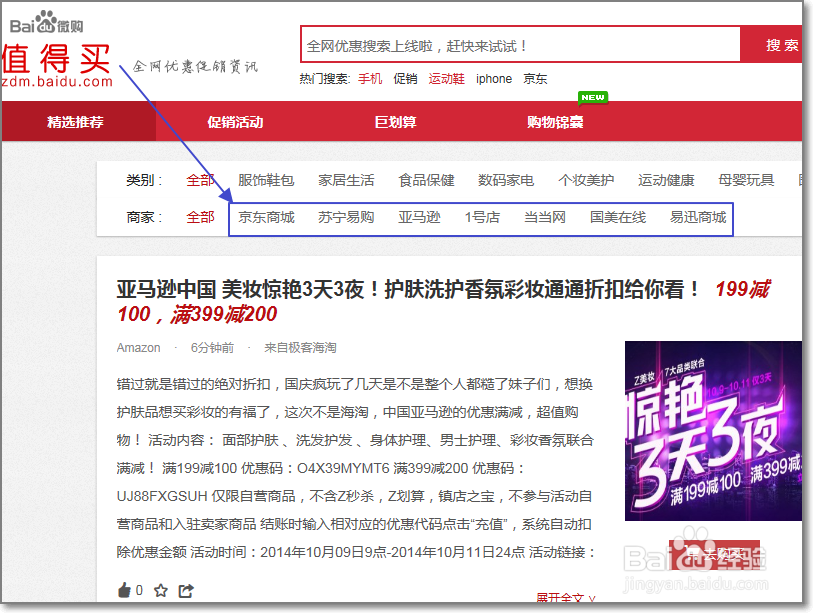Filter category by 服饰鞋包

coord(266,180)
